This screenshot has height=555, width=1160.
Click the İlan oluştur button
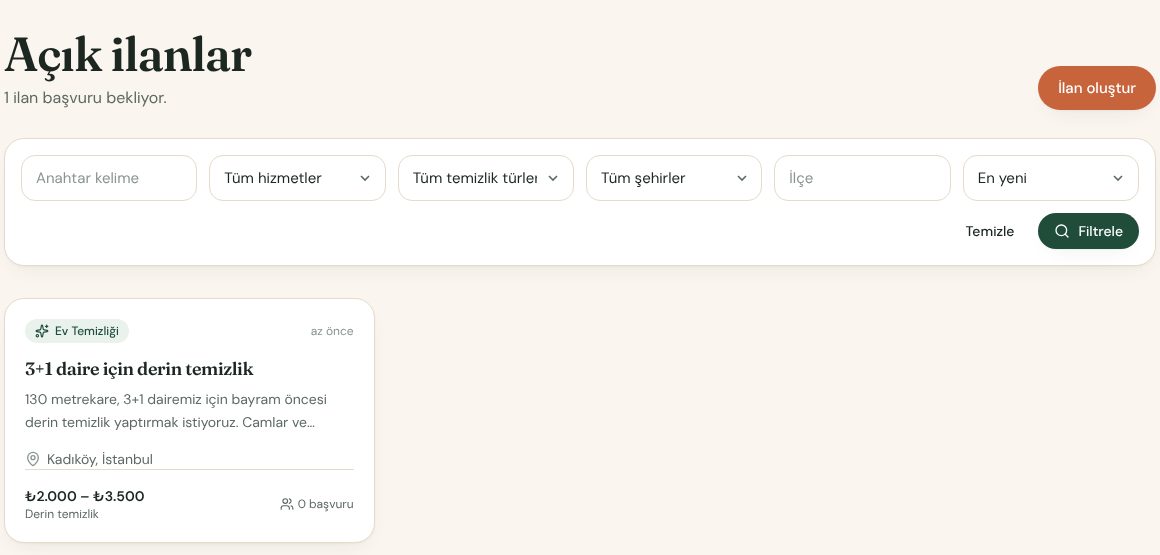pyautogui.click(x=1096, y=88)
